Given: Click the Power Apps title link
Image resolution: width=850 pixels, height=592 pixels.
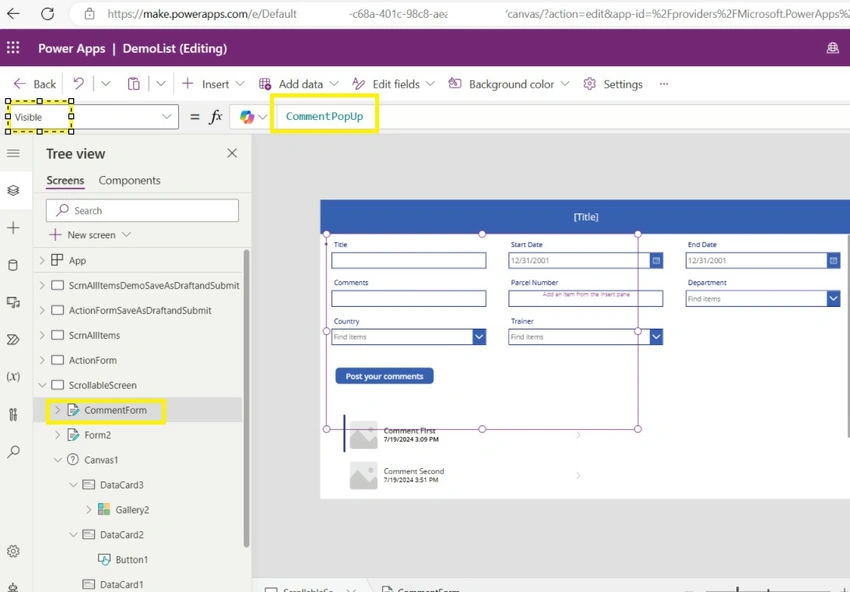Looking at the screenshot, I should pyautogui.click(x=72, y=48).
